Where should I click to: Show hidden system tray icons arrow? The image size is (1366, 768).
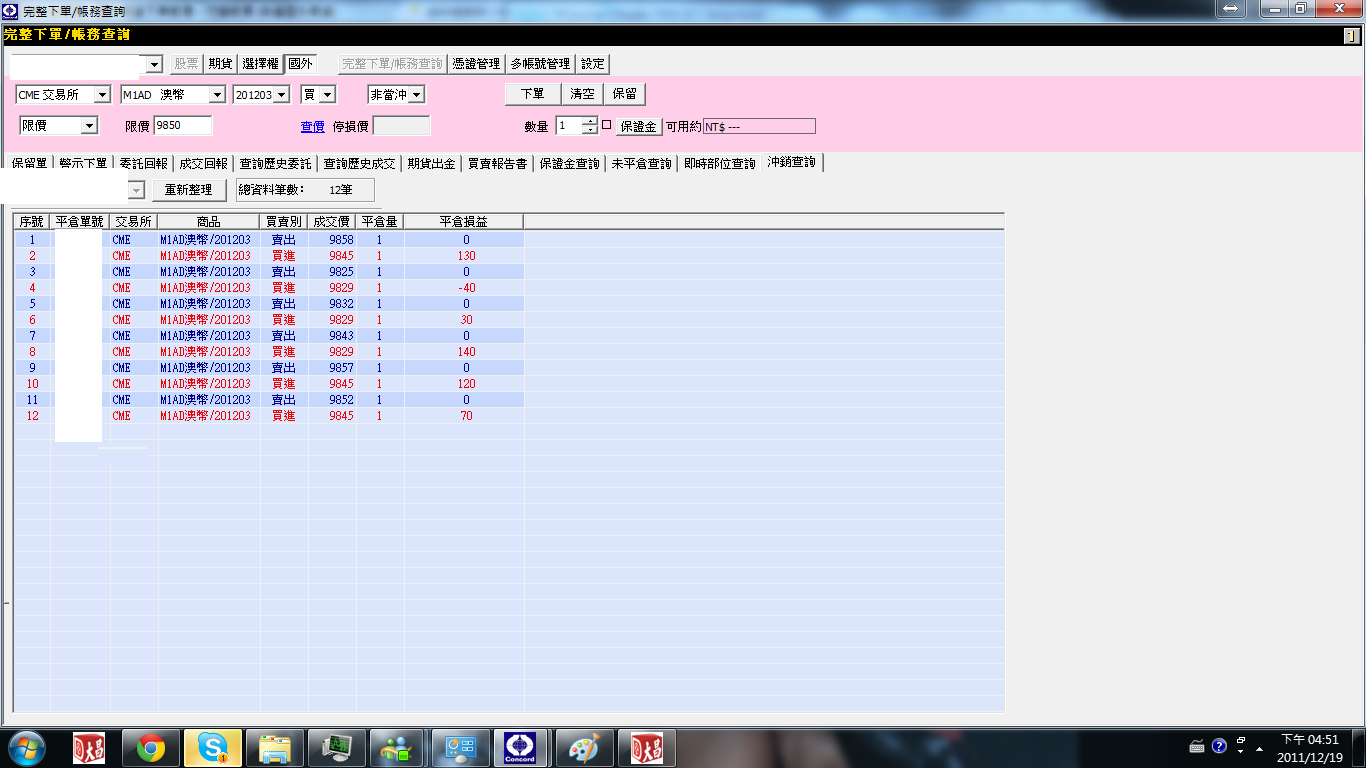coord(1260,747)
